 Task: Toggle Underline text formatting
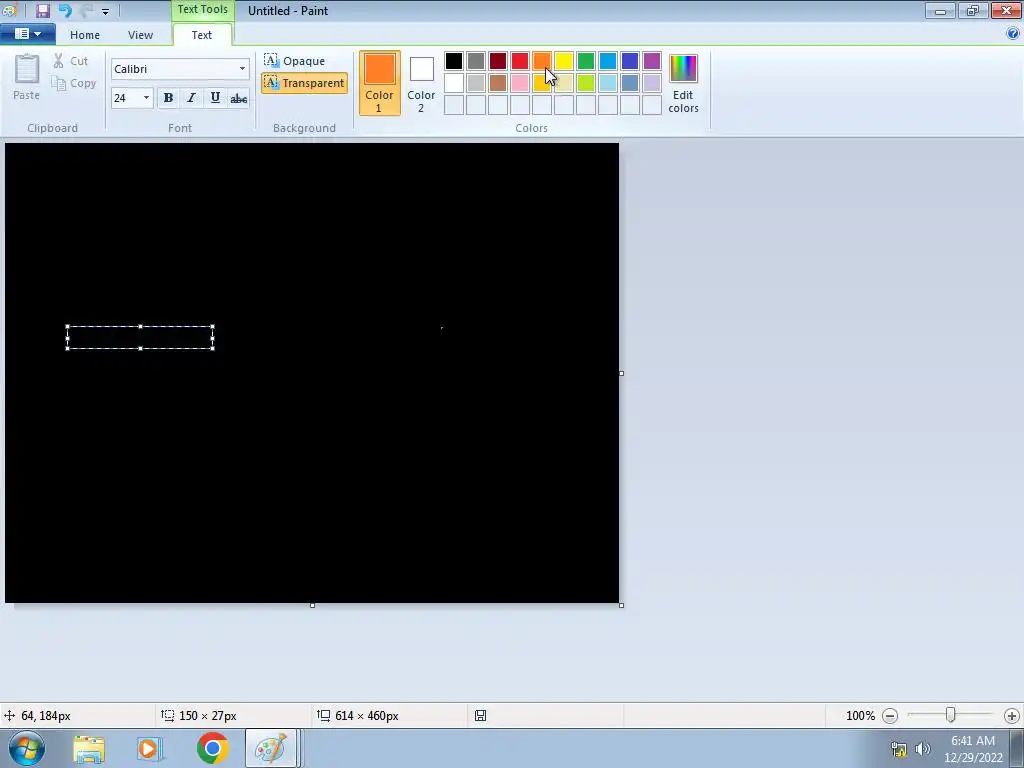point(215,98)
